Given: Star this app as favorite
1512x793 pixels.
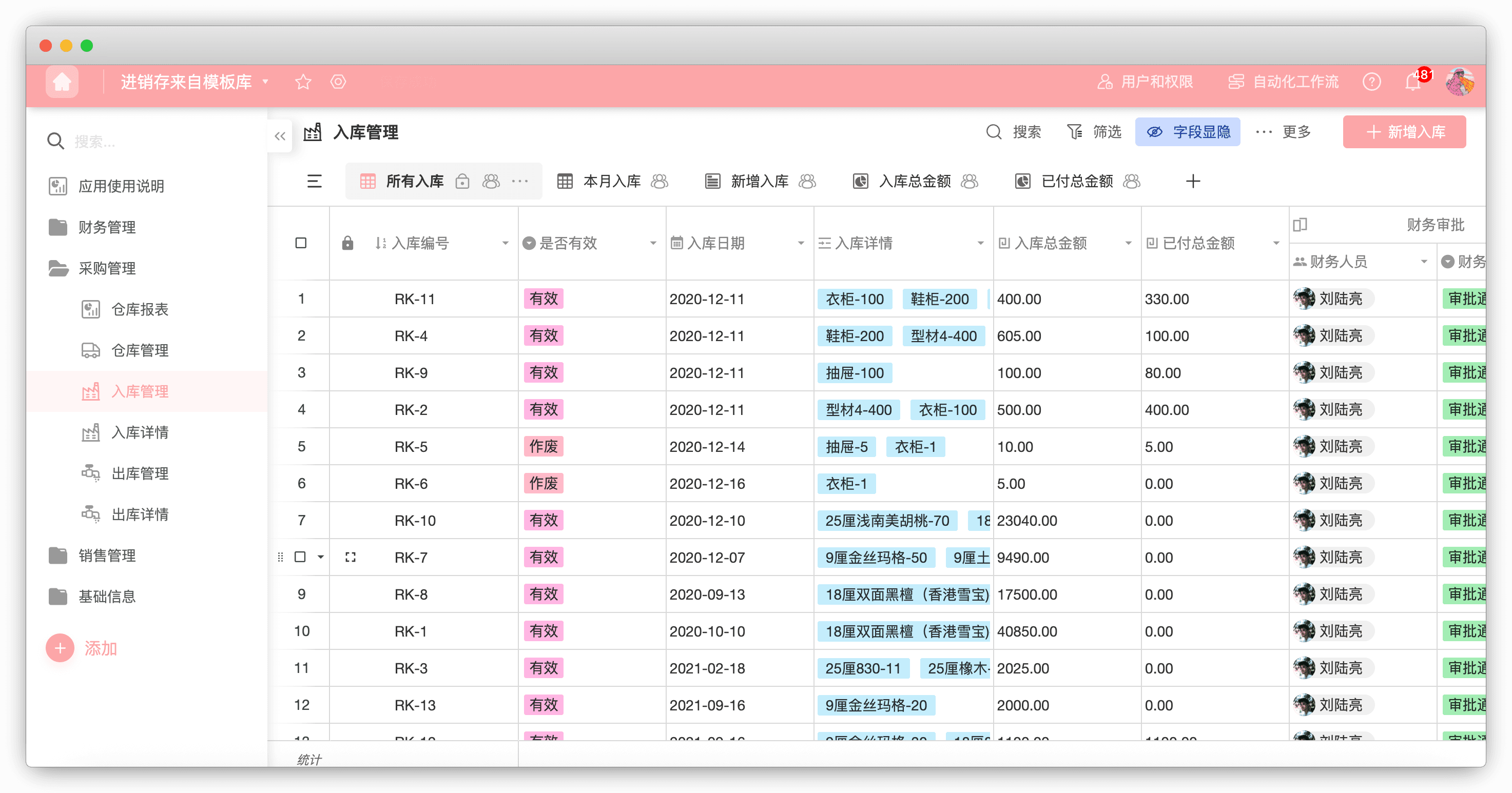Looking at the screenshot, I should pos(303,82).
